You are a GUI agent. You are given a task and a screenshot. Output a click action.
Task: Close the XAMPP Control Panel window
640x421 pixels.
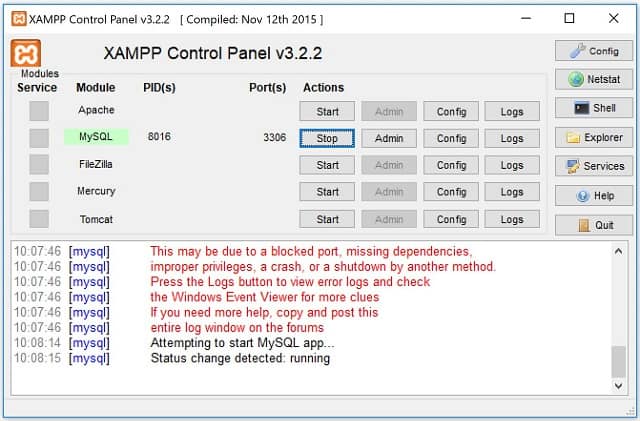613,18
